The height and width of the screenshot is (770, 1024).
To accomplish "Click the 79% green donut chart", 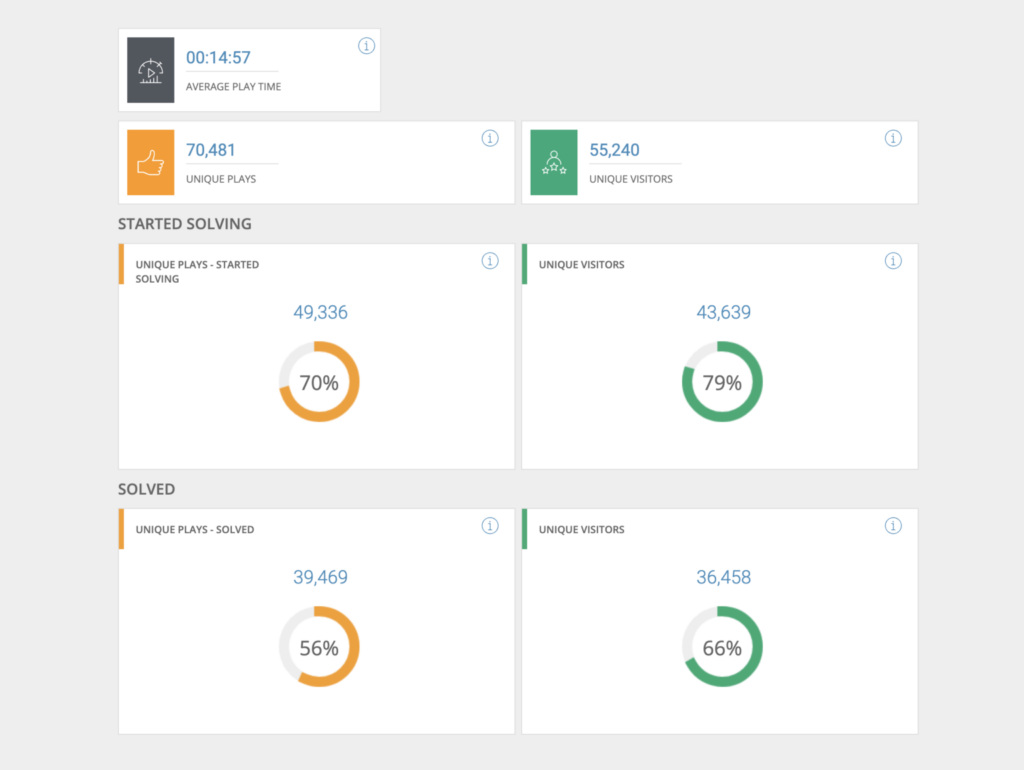I will [x=722, y=382].
